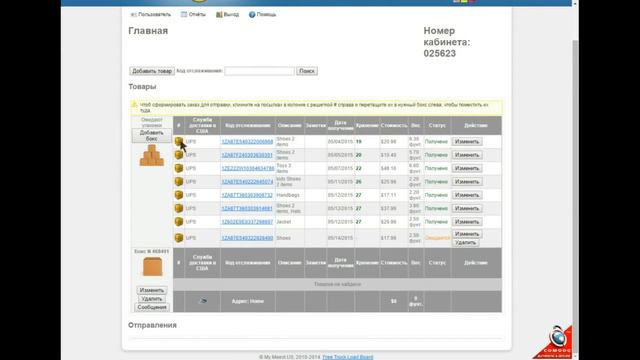This screenshot has width=640, height=360.
Task: Pick the package icon for Shoes 2 items, Hats
Action: (x=179, y=208)
